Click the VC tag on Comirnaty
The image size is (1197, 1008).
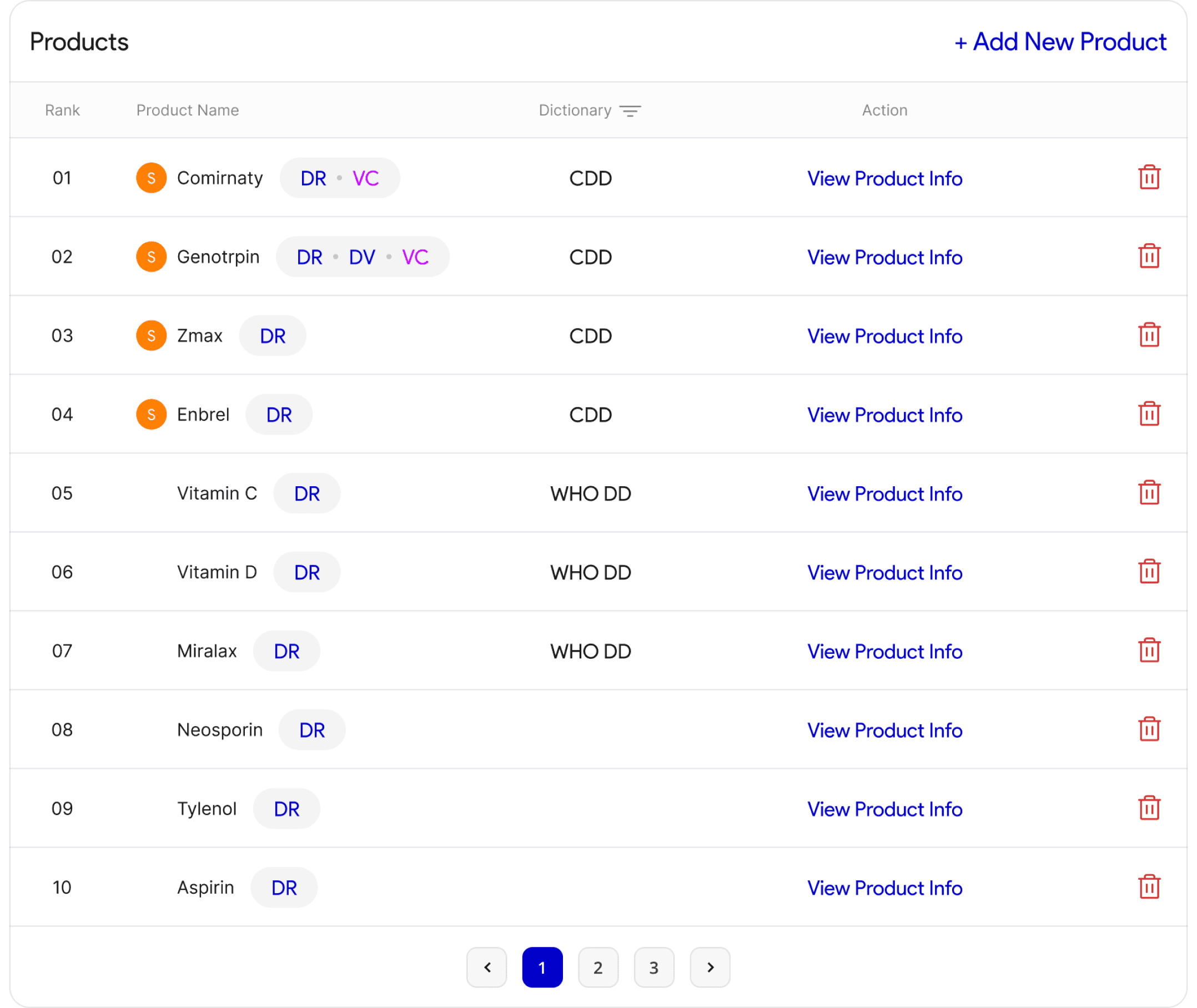tap(366, 178)
